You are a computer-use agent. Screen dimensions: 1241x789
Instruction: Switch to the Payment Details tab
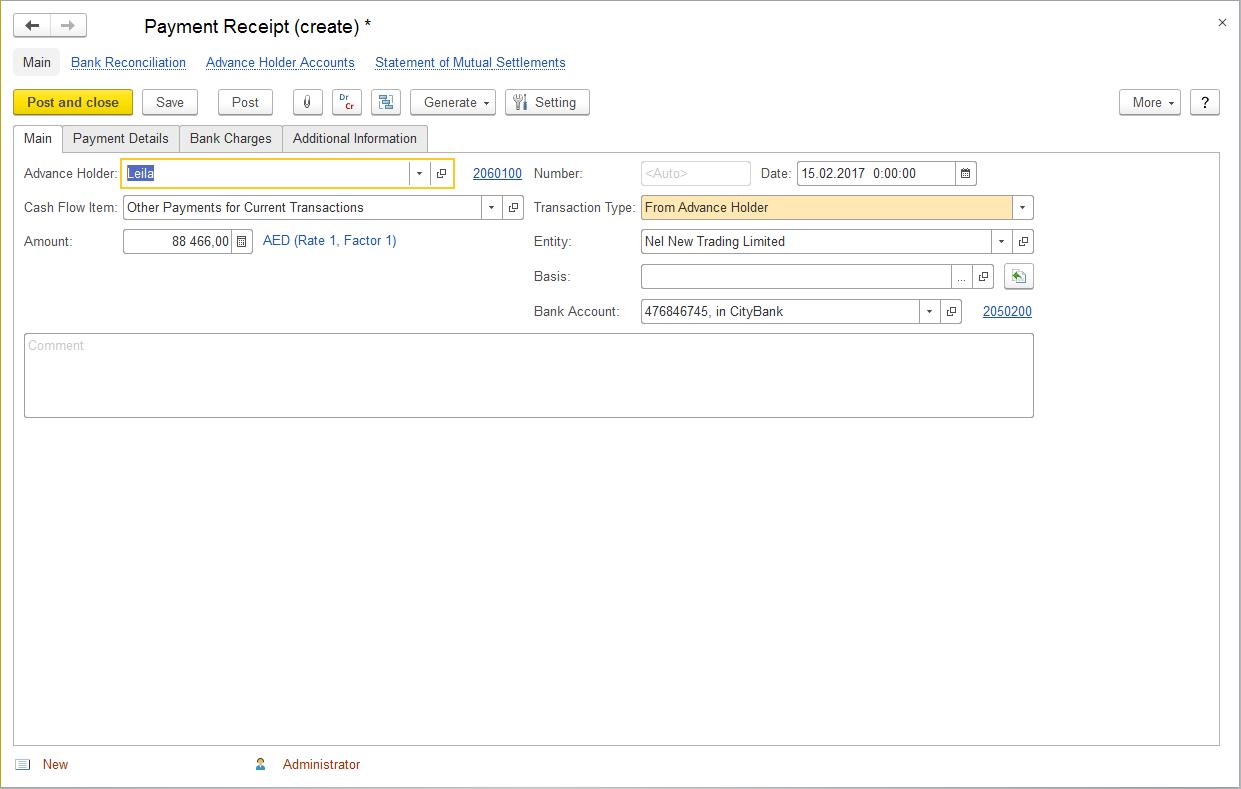[x=121, y=138]
